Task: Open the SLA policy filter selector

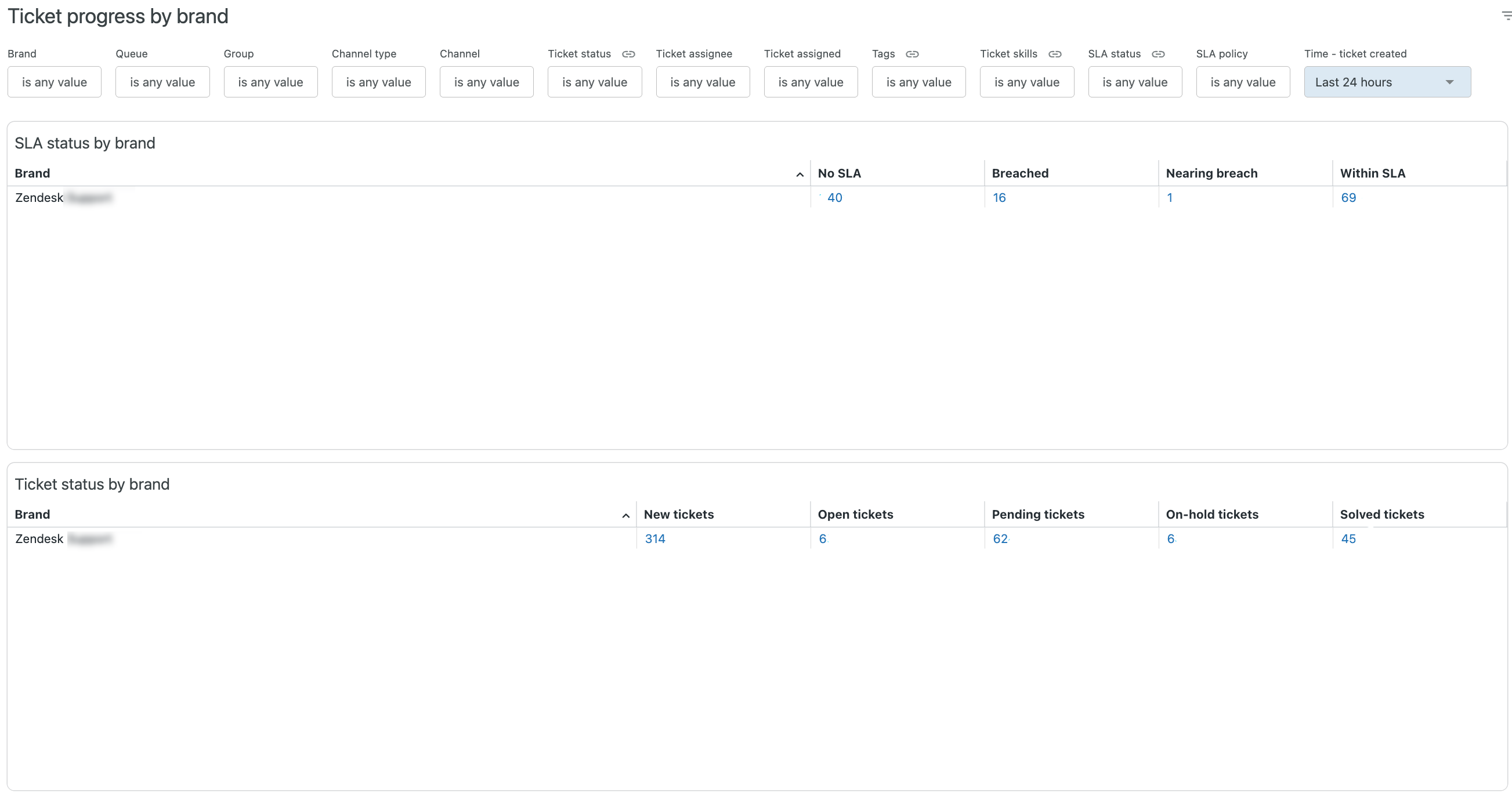Action: 1242,82
